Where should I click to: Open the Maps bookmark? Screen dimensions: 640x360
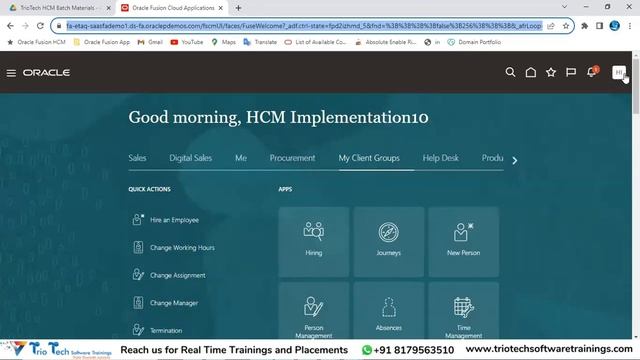224,42
